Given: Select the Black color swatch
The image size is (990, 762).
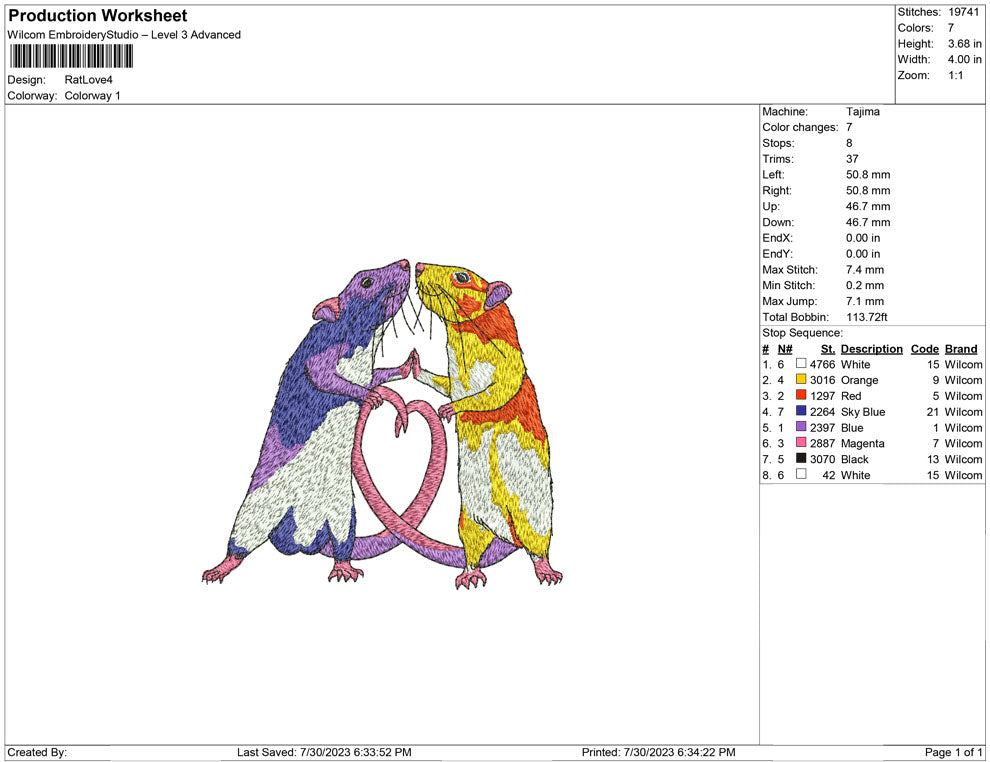Looking at the screenshot, I should (801, 458).
